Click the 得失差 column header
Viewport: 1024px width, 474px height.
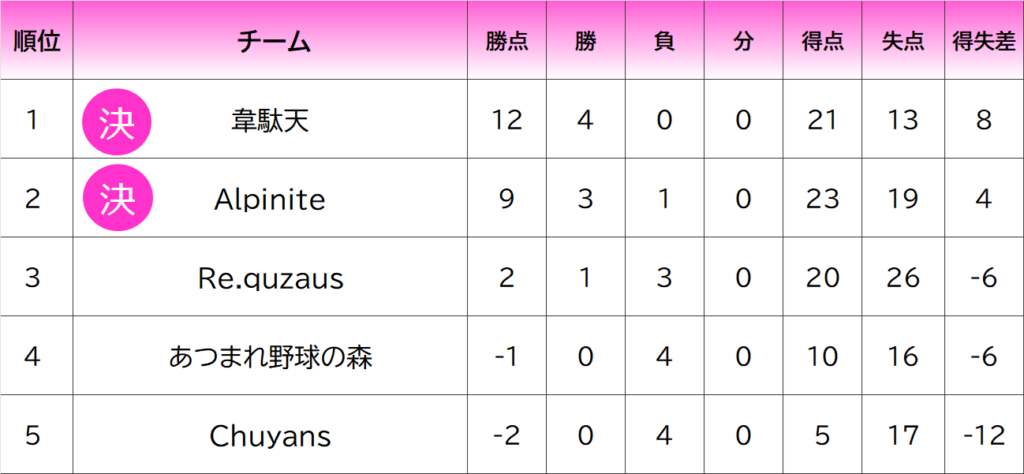pyautogui.click(x=983, y=41)
